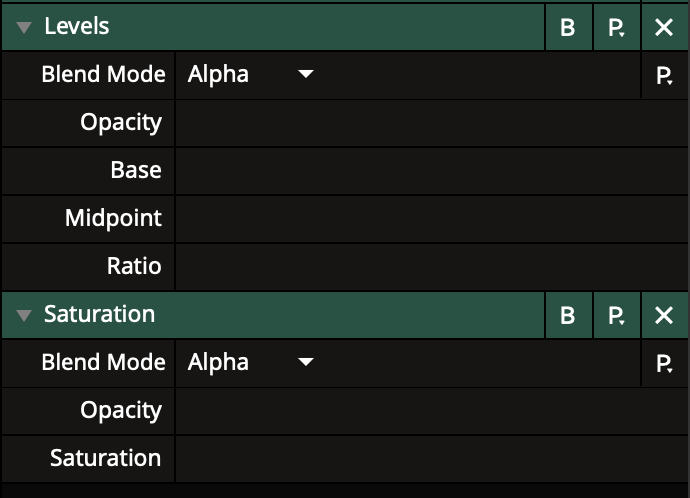Screen dimensions: 690x498
Task: Click the Midpoint value field
Action: click(430, 219)
